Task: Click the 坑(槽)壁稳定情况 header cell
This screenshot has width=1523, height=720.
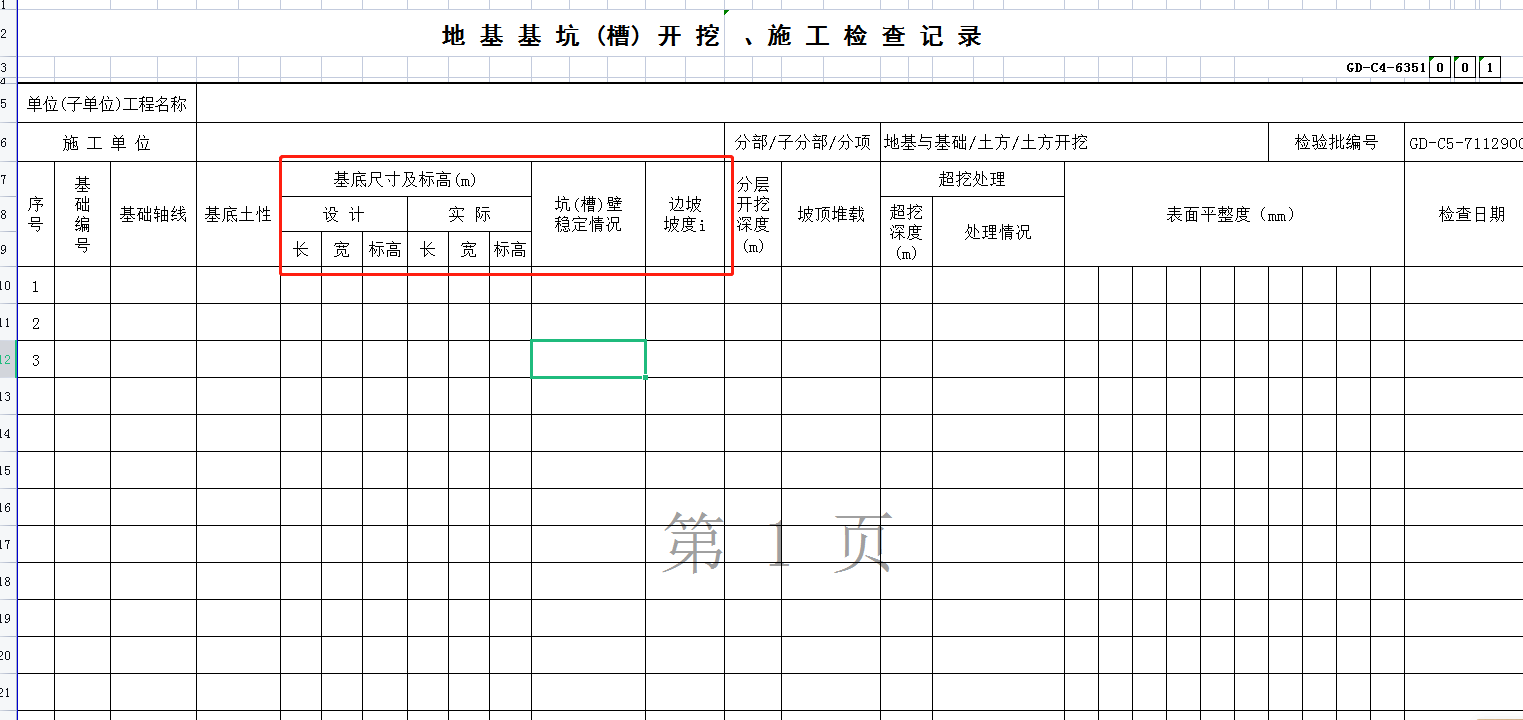Action: coord(588,214)
